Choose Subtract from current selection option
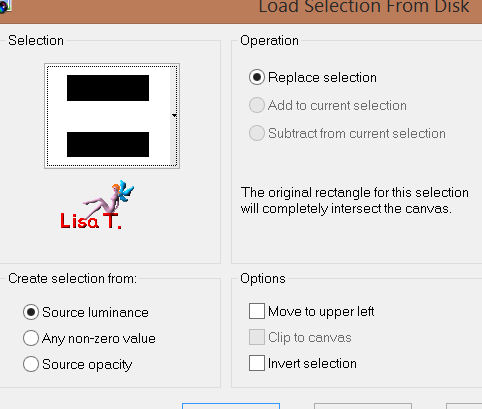Screen dimensions: 482x409 coord(257,133)
